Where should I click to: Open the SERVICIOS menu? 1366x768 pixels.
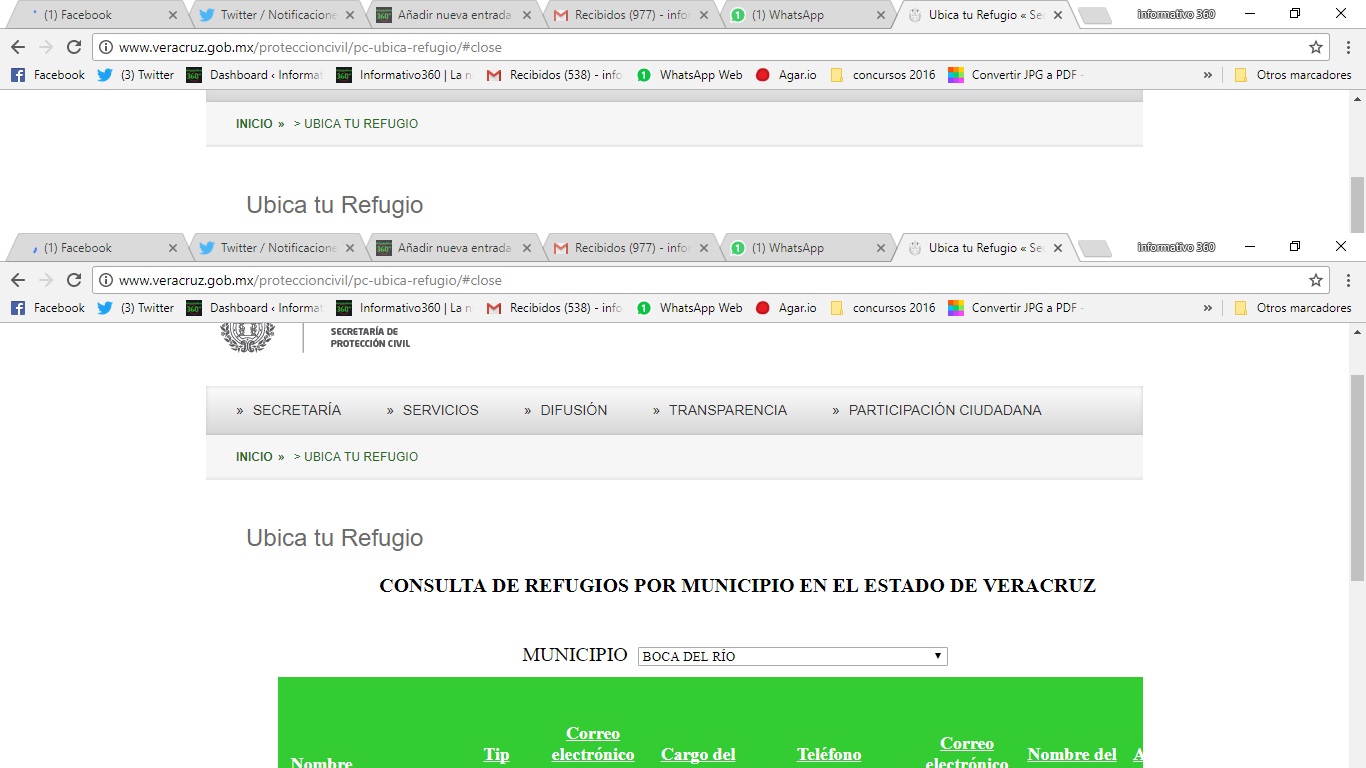pyautogui.click(x=440, y=410)
